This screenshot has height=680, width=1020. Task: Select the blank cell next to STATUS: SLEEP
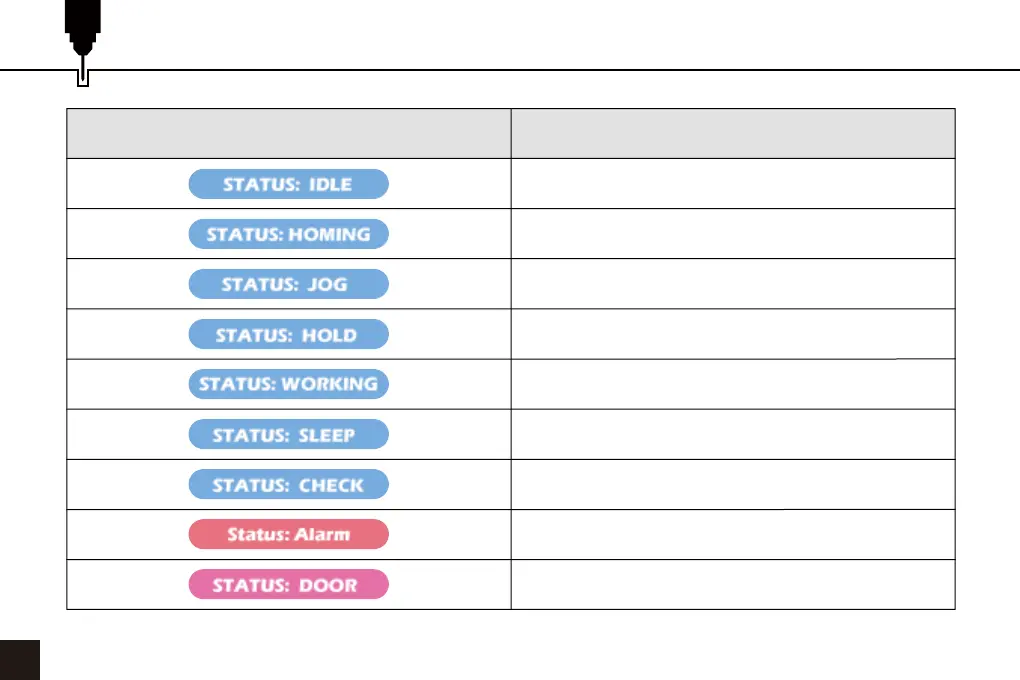pos(732,435)
